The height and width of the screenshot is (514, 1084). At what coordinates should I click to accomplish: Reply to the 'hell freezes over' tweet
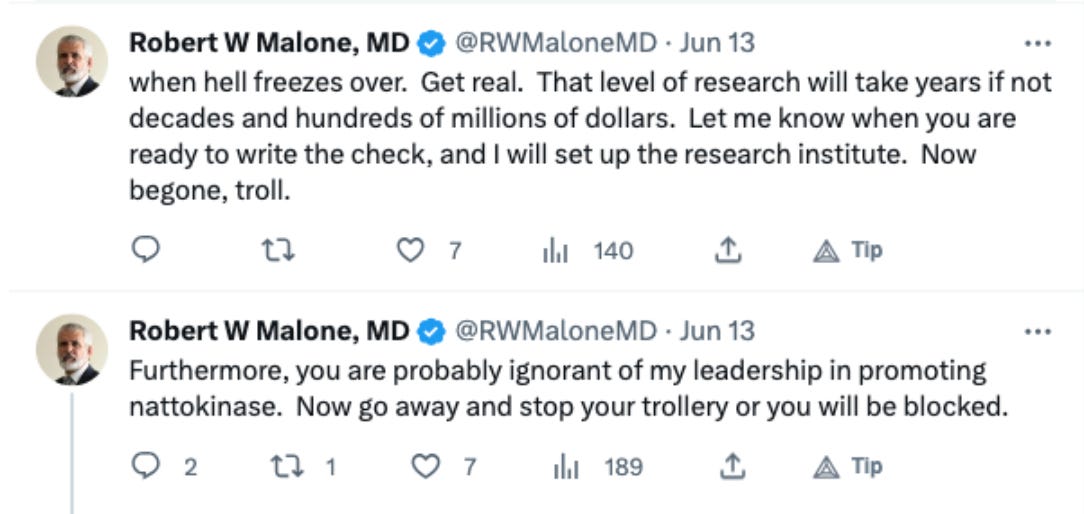145,250
